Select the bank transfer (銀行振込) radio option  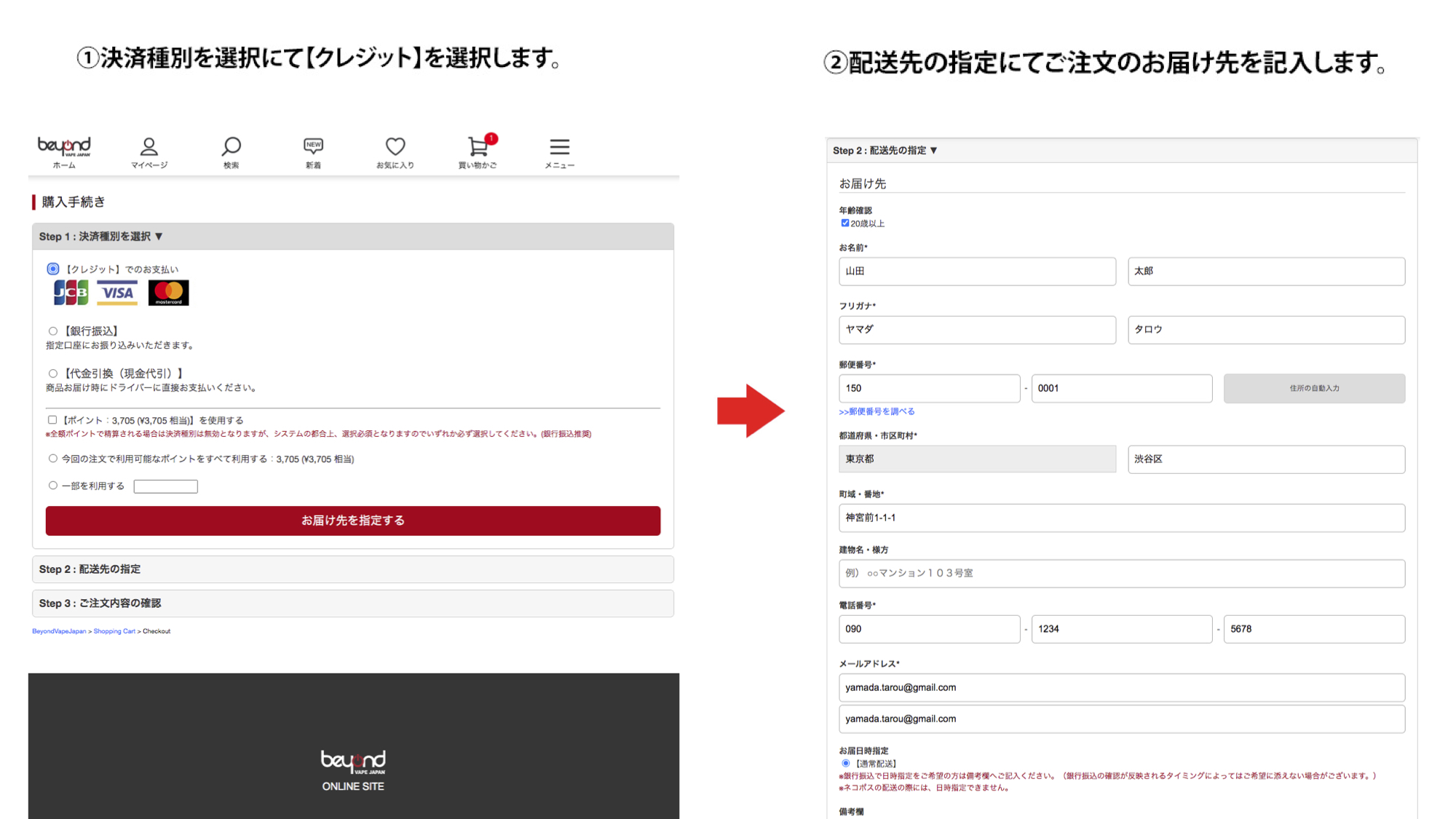[x=53, y=331]
